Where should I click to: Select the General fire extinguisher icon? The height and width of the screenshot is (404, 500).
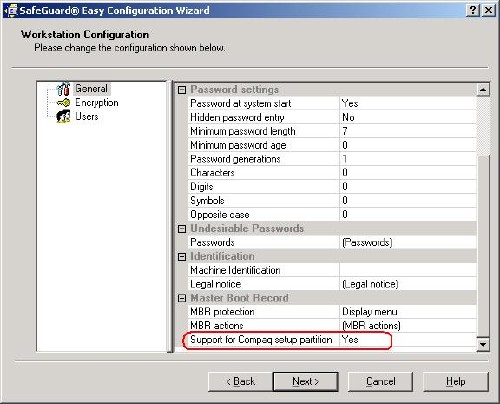pyautogui.click(x=63, y=89)
